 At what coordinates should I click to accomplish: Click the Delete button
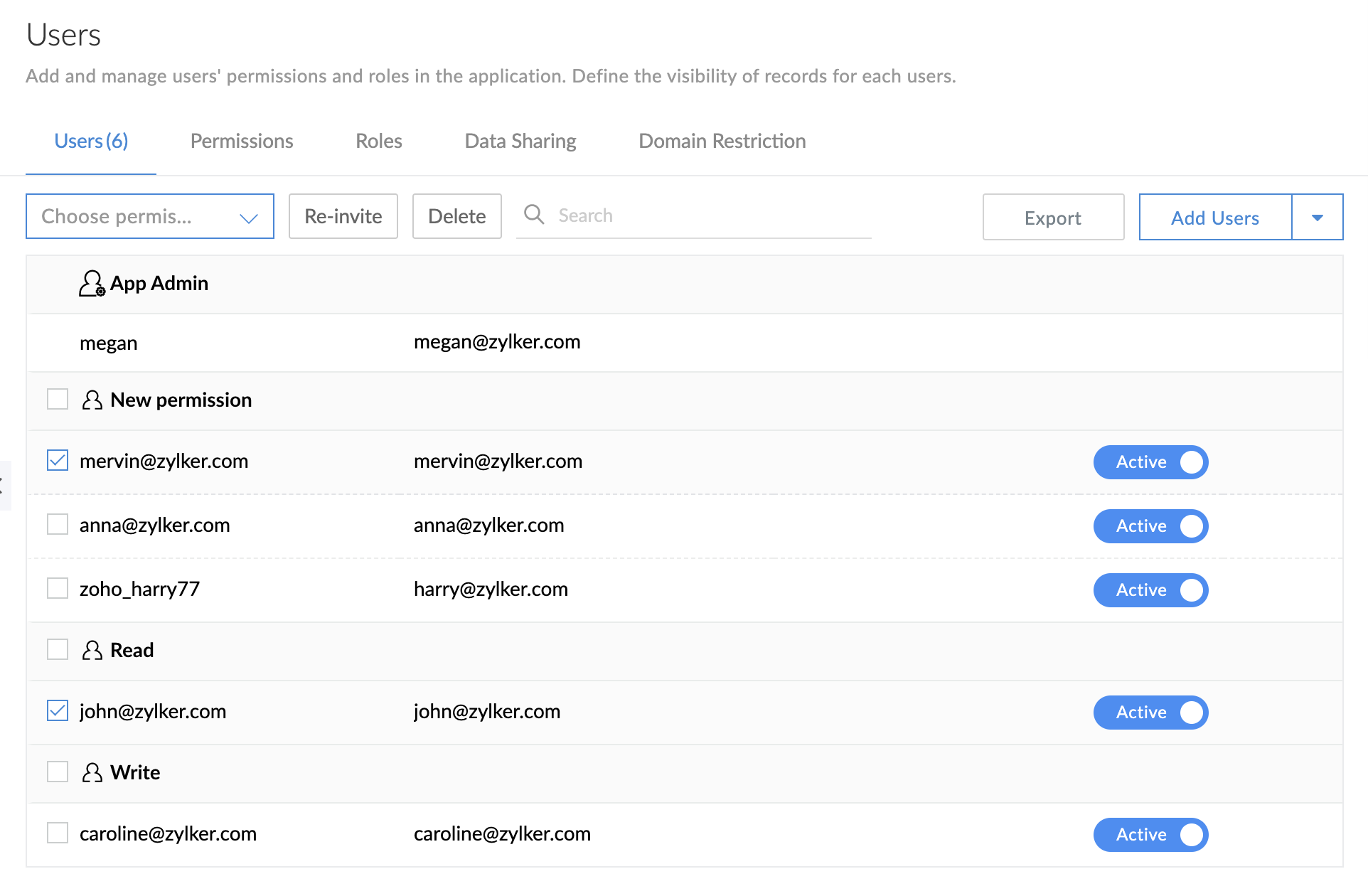456,216
